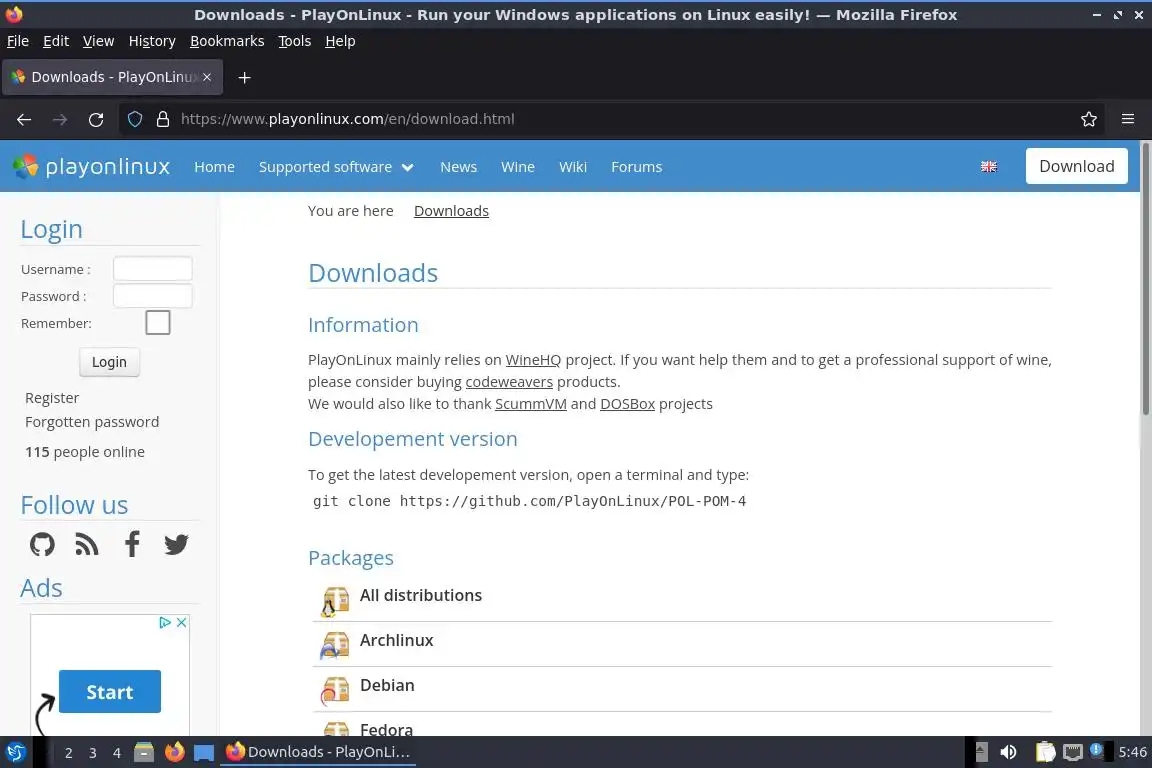
Task: Open the View menu
Action: tap(98, 41)
